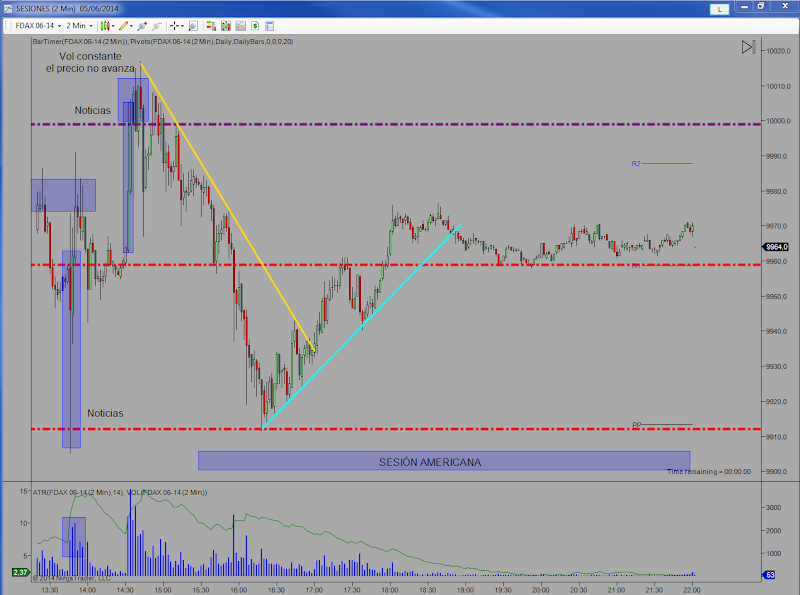
Task: Click the R2 pivot label
Action: 636,164
